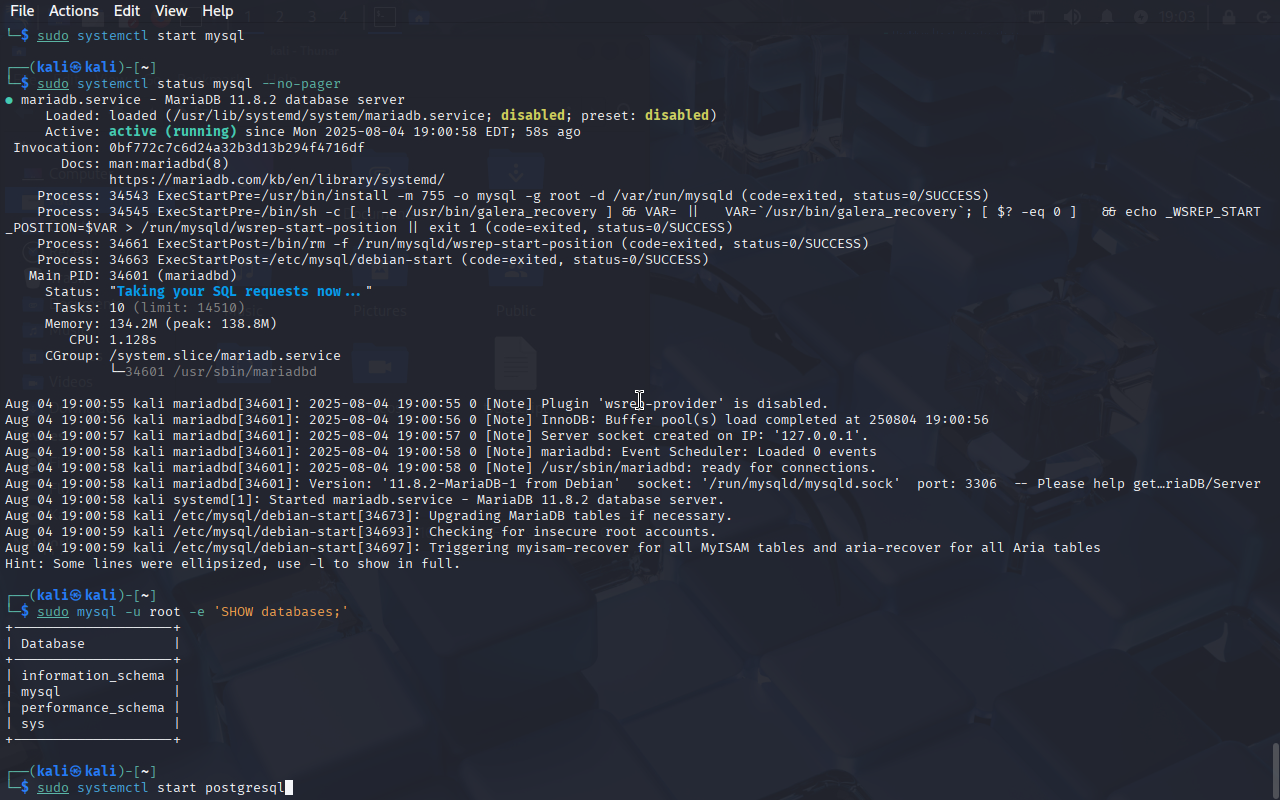Click the terminal's vertical scrollbar thumb

[1275, 770]
